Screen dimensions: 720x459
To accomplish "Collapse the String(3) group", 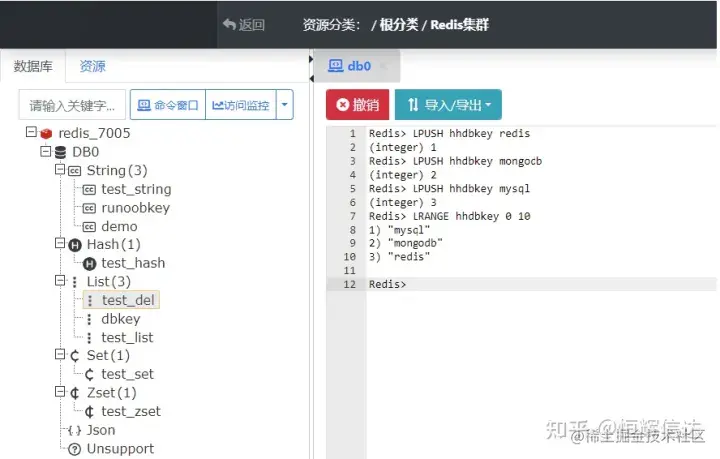I will tap(60, 170).
